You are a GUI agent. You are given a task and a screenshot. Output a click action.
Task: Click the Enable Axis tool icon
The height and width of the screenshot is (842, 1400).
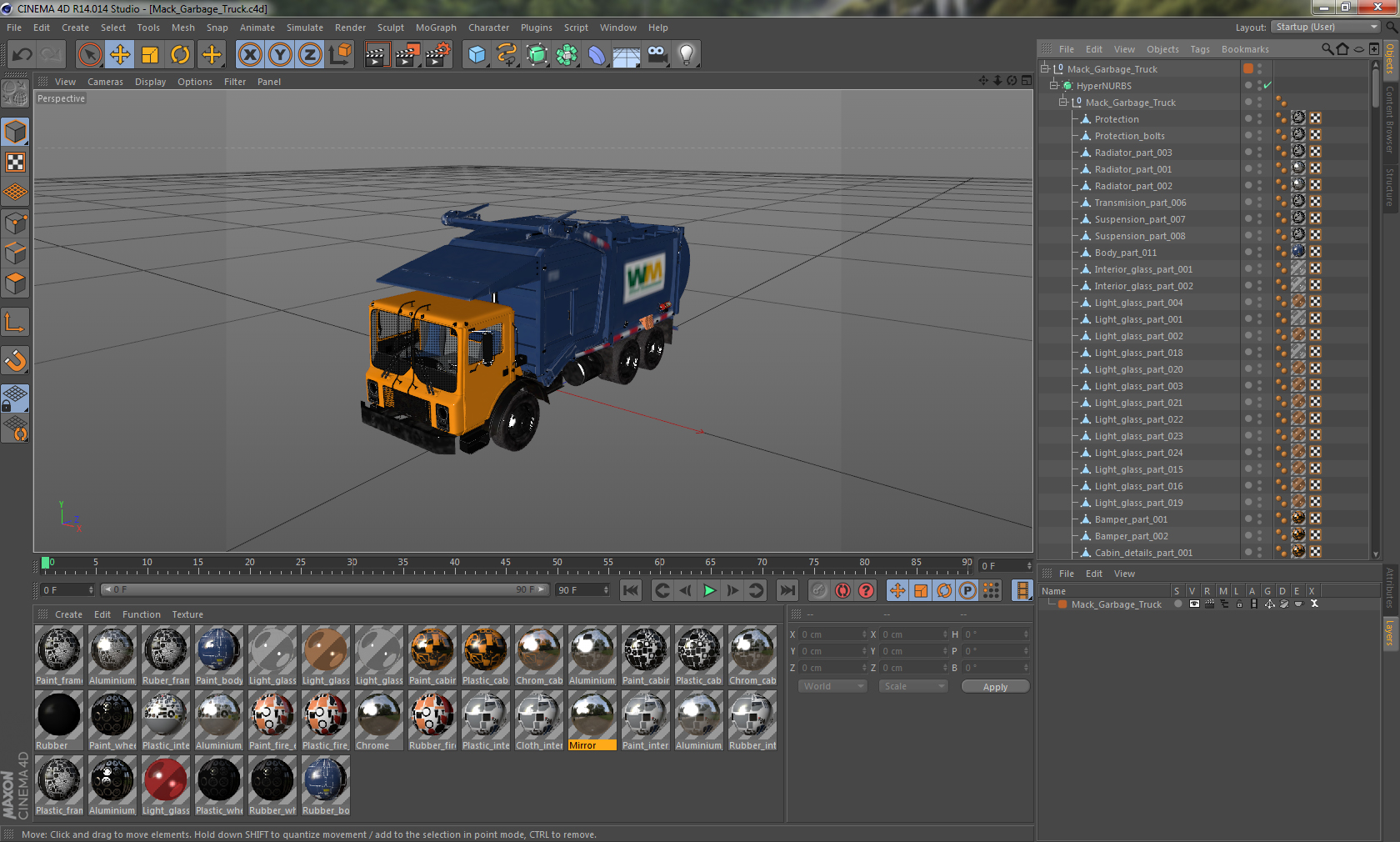tap(15, 323)
